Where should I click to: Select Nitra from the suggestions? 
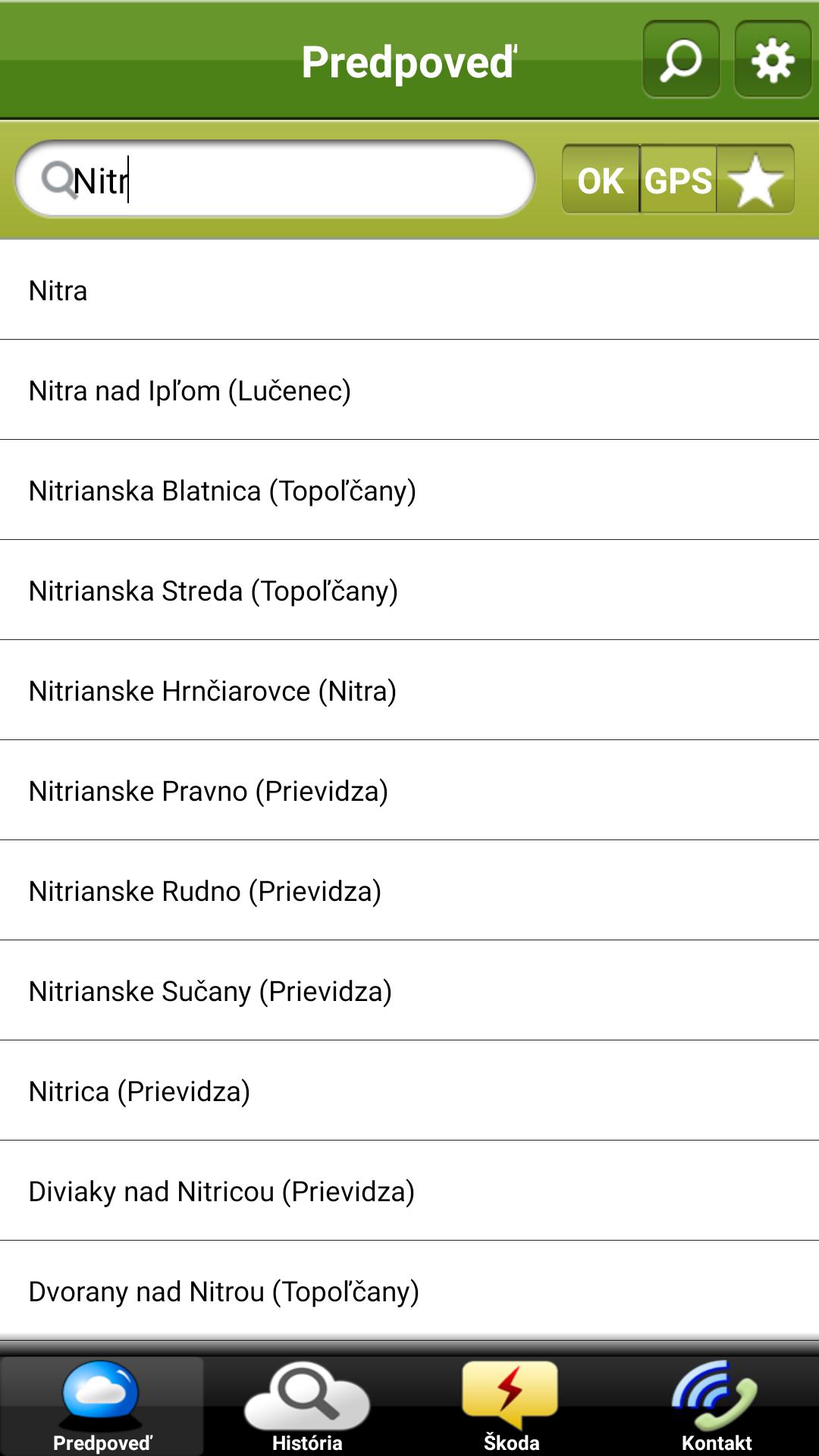(409, 290)
